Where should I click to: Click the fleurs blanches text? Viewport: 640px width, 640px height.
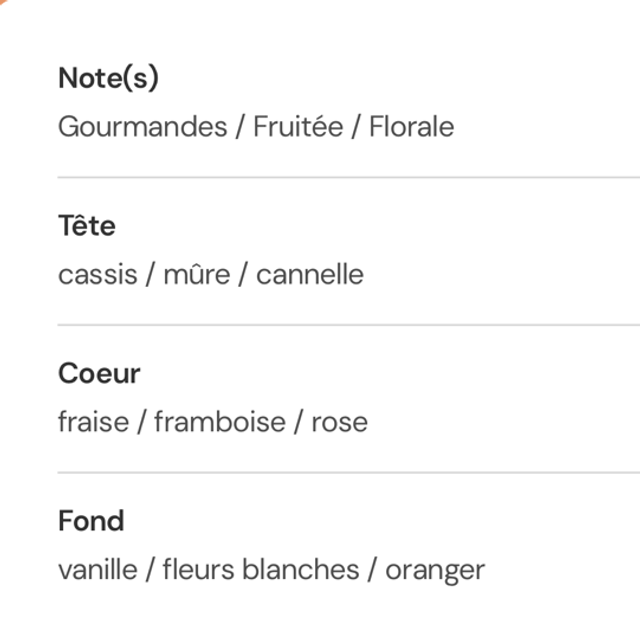(260, 570)
